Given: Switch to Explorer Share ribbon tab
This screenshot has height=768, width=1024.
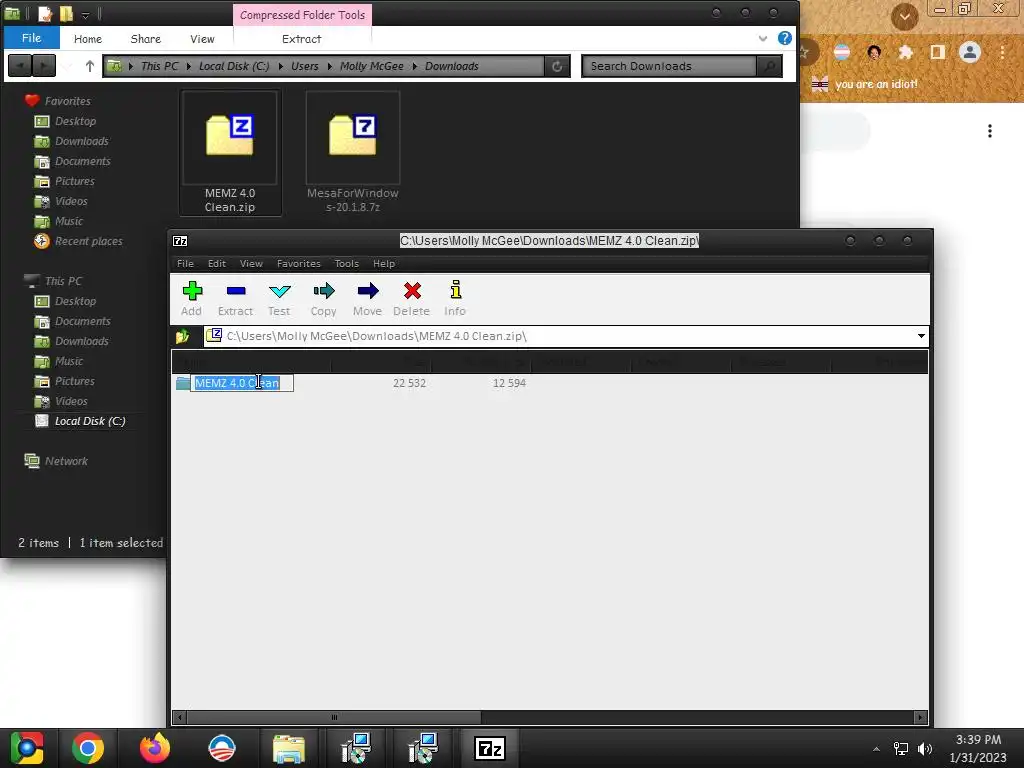Looking at the screenshot, I should click(146, 39).
